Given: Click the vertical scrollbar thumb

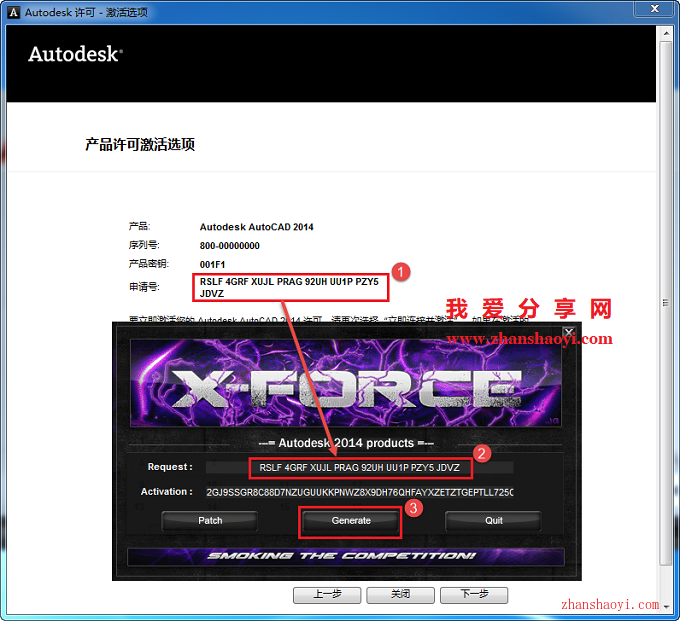Looking at the screenshot, I should [666, 303].
